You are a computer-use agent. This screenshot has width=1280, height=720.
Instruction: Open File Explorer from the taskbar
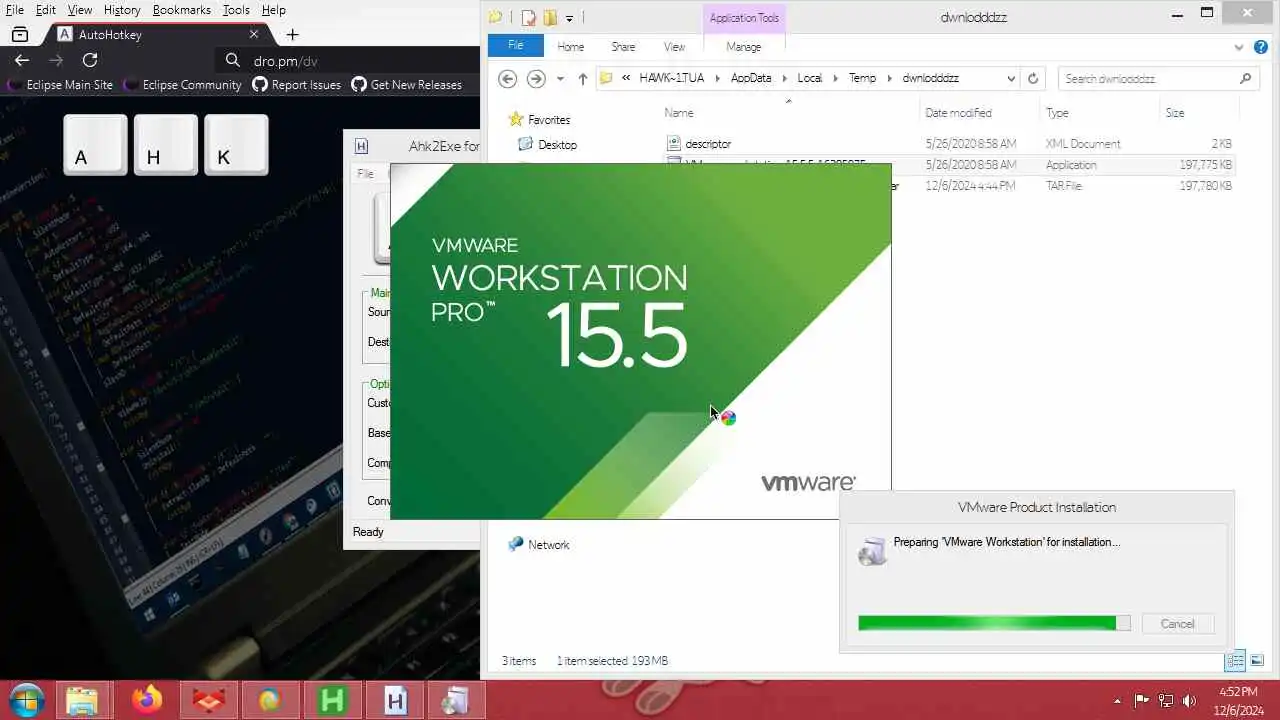tap(82, 700)
